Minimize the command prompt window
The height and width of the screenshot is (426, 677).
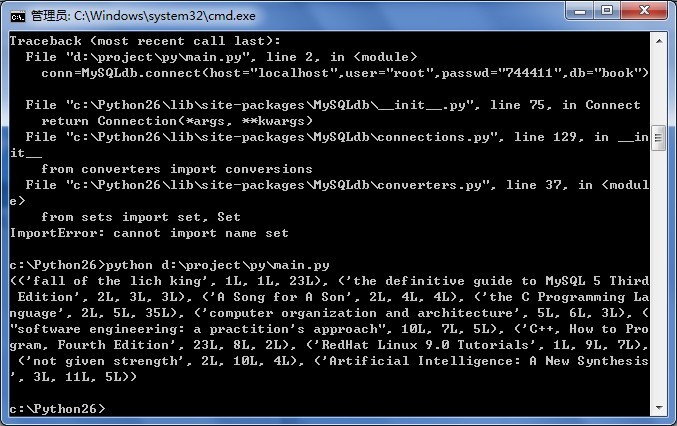coord(580,12)
